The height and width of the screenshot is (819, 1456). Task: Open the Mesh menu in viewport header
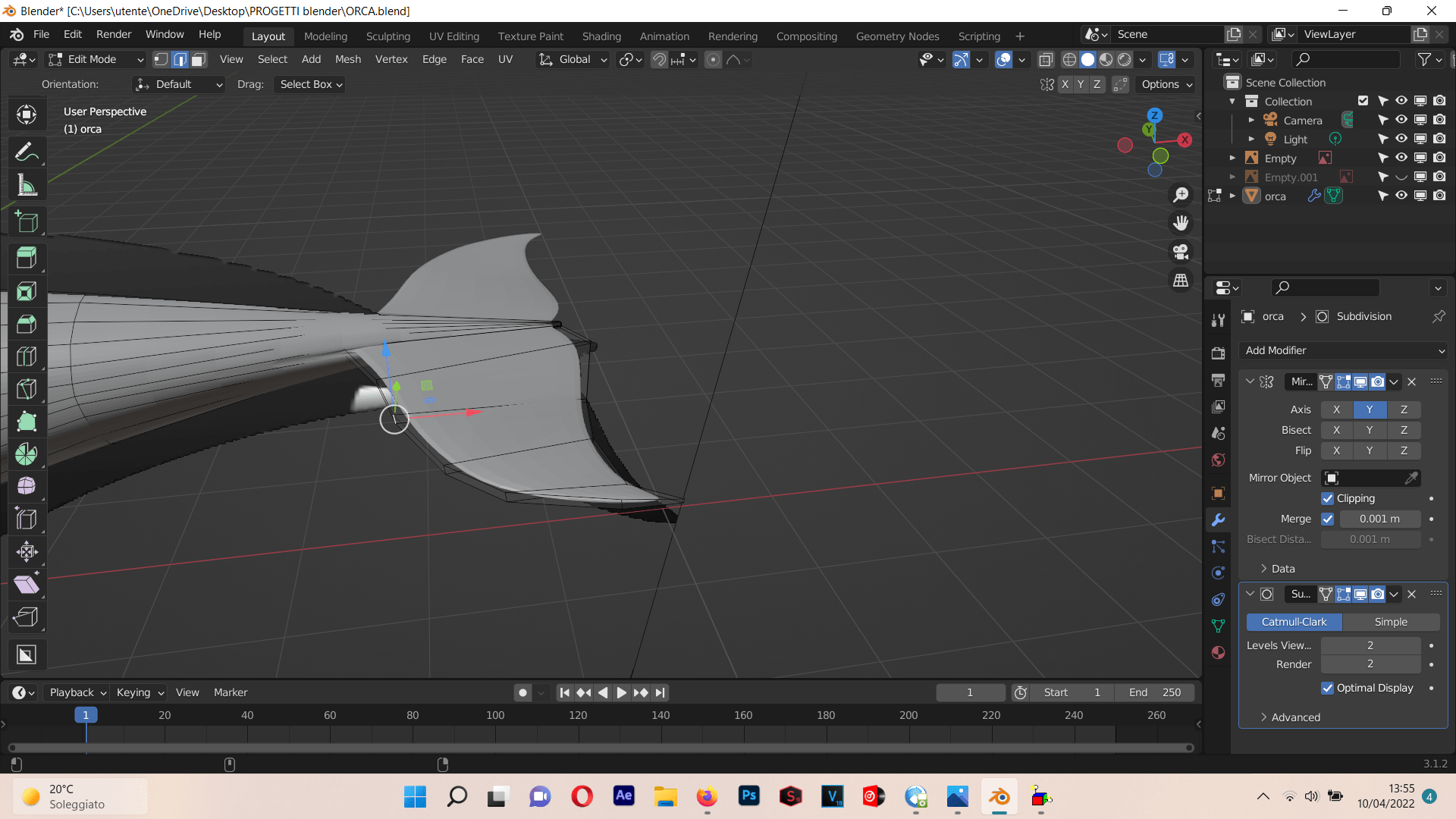point(348,59)
